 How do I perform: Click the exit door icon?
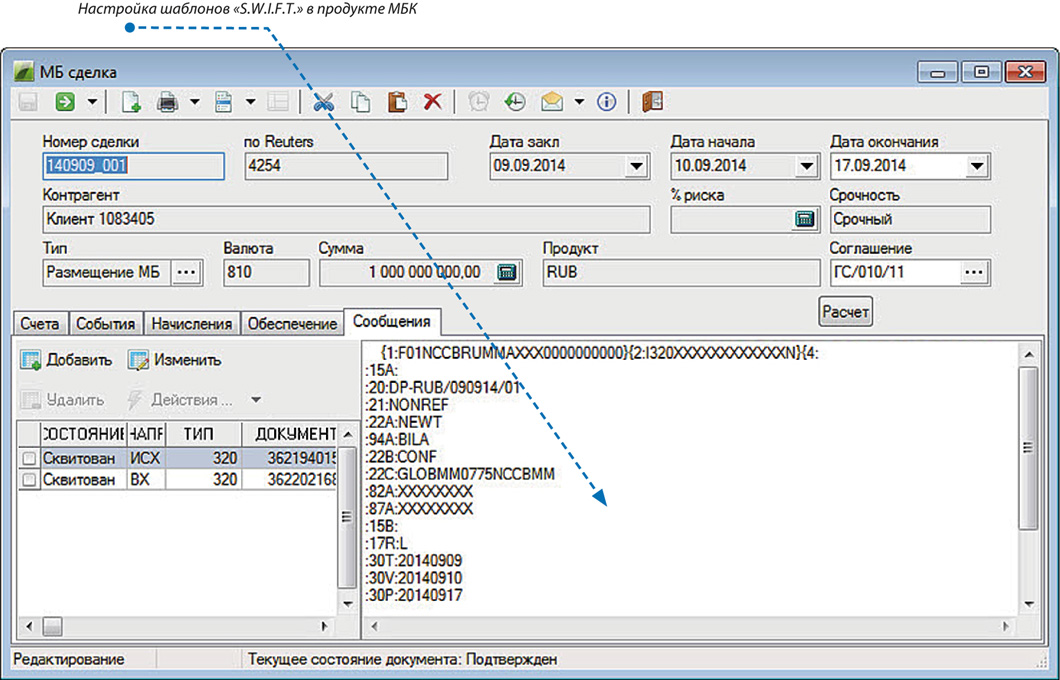pos(652,102)
